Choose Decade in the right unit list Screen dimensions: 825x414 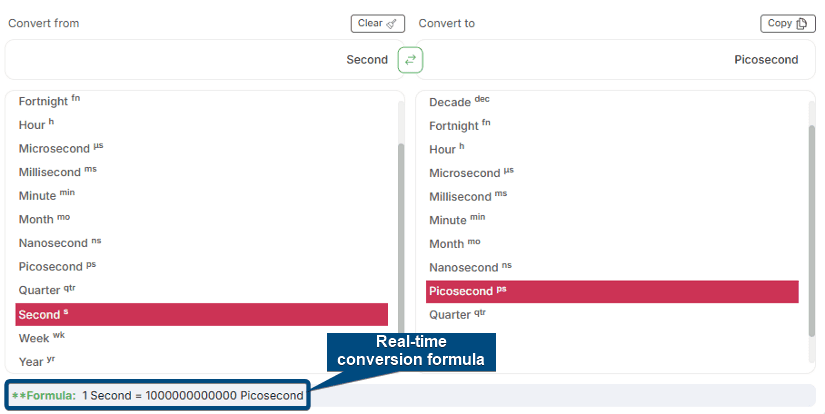click(x=453, y=102)
